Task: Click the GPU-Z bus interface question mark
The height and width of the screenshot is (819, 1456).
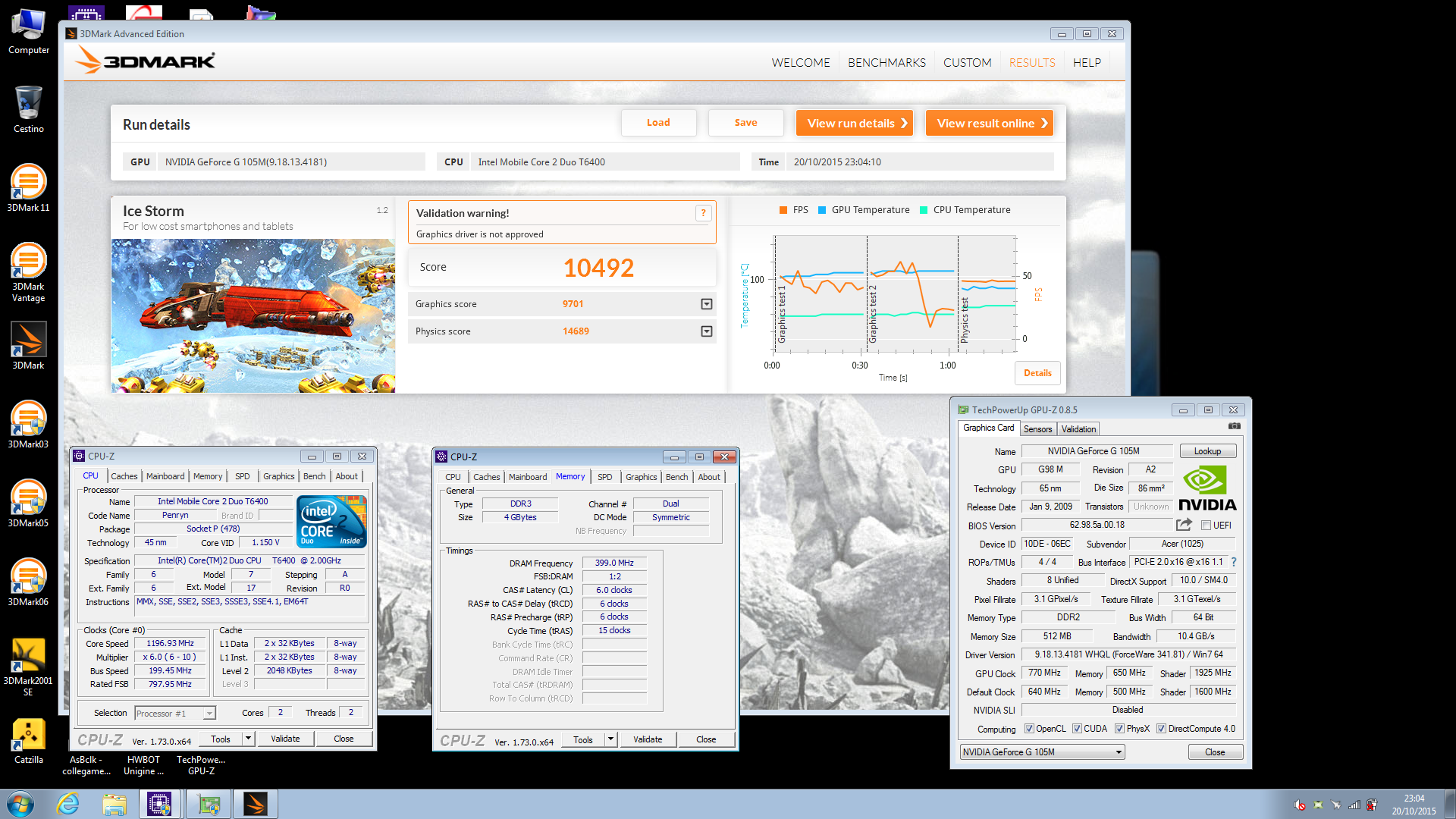Action: [1234, 562]
